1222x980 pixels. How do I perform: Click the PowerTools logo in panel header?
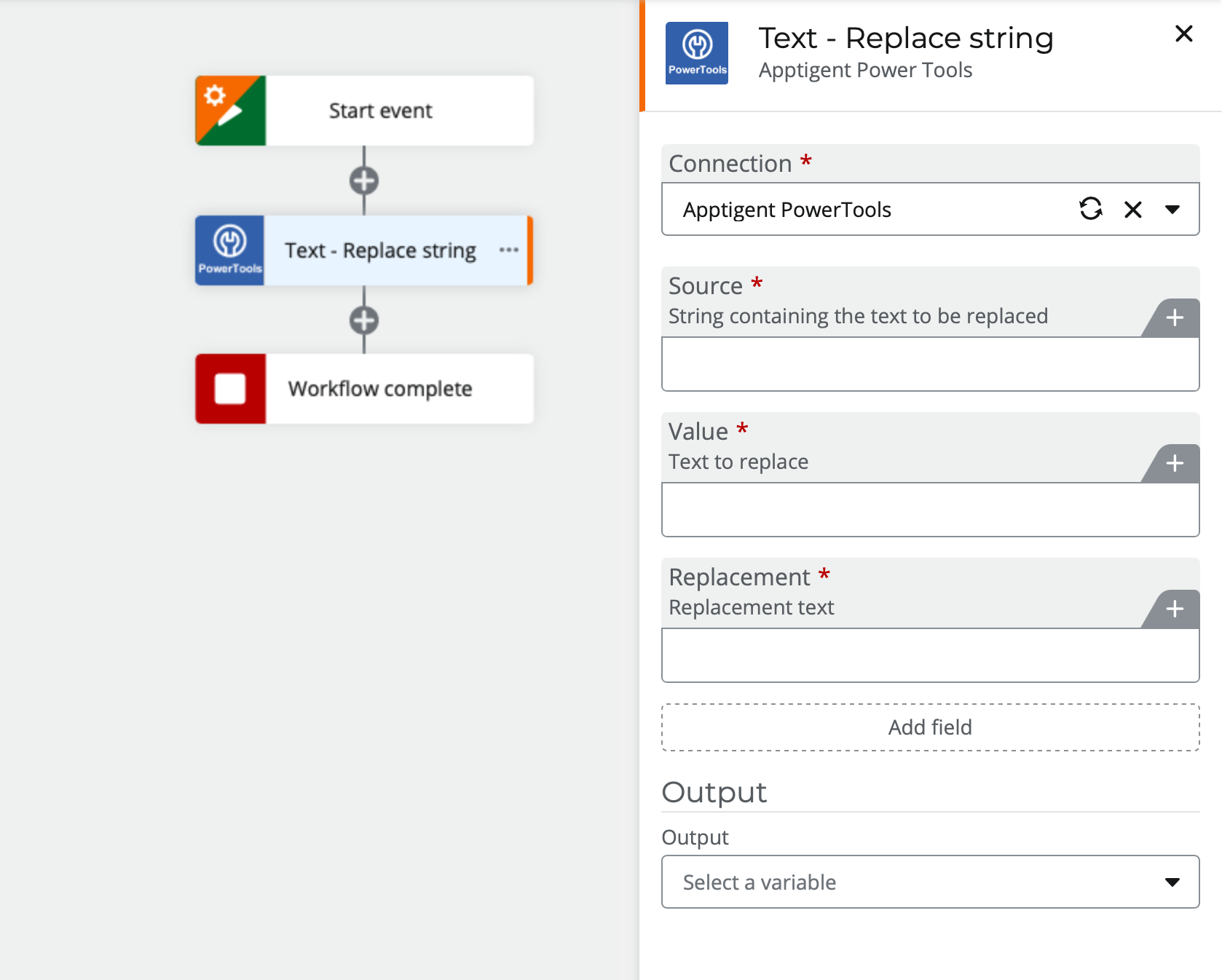point(697,53)
